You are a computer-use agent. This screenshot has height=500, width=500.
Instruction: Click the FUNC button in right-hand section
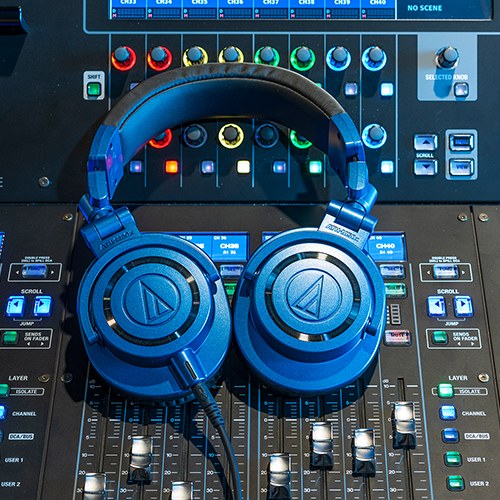pyautogui.click(x=446, y=272)
